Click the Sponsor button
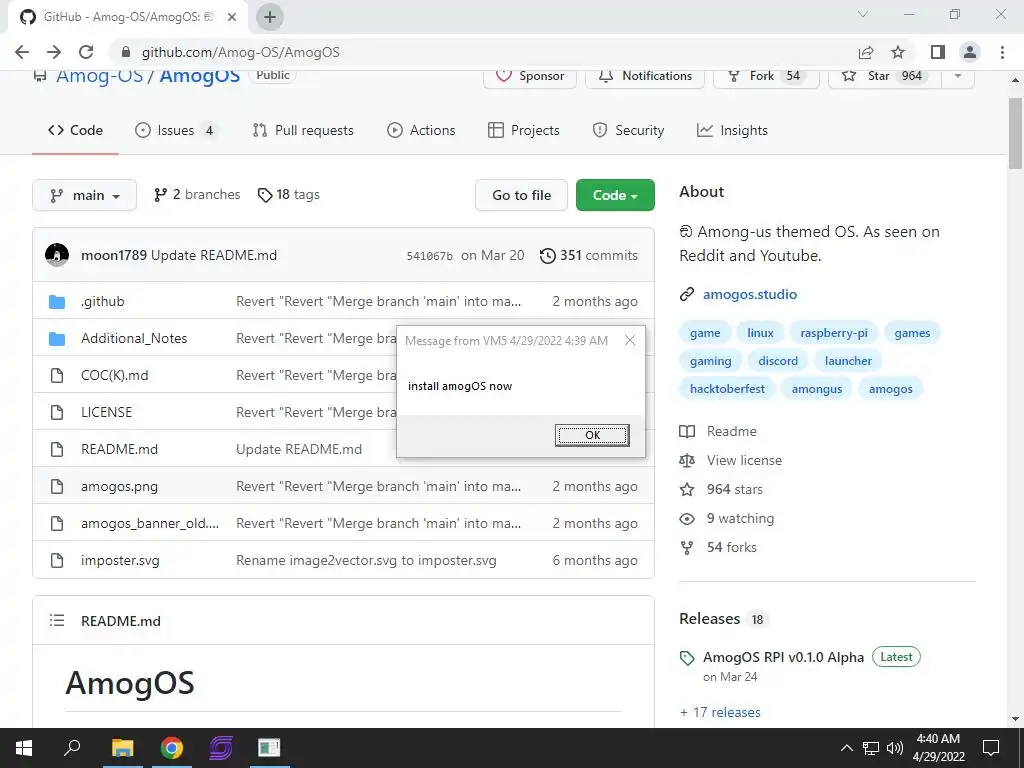The image size is (1024, 768). click(x=530, y=76)
